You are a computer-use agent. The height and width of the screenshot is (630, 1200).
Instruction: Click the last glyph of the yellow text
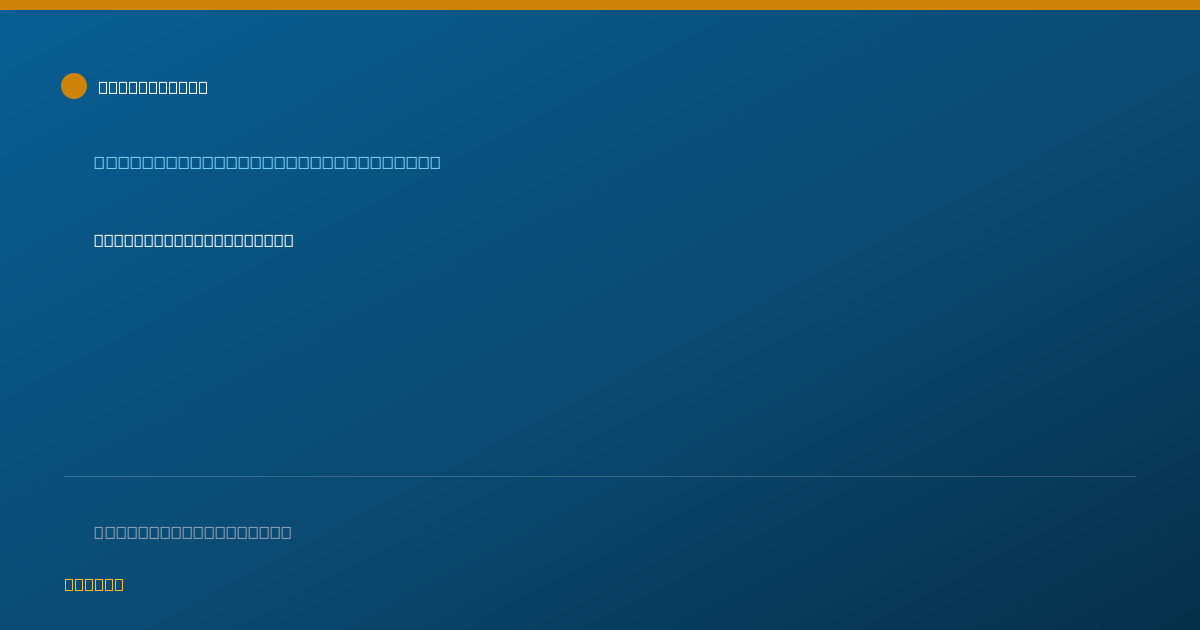click(118, 584)
